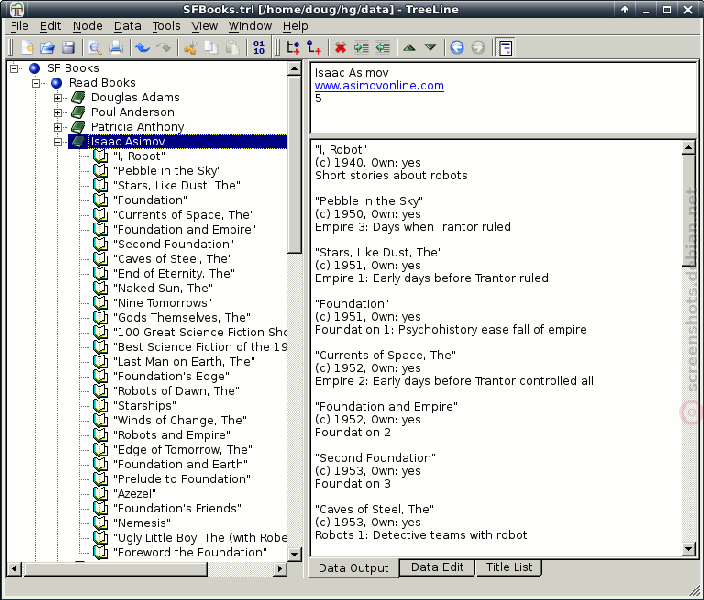The height and width of the screenshot is (600, 704).
Task: Add a child node via toolbar icon
Action: [x=314, y=48]
